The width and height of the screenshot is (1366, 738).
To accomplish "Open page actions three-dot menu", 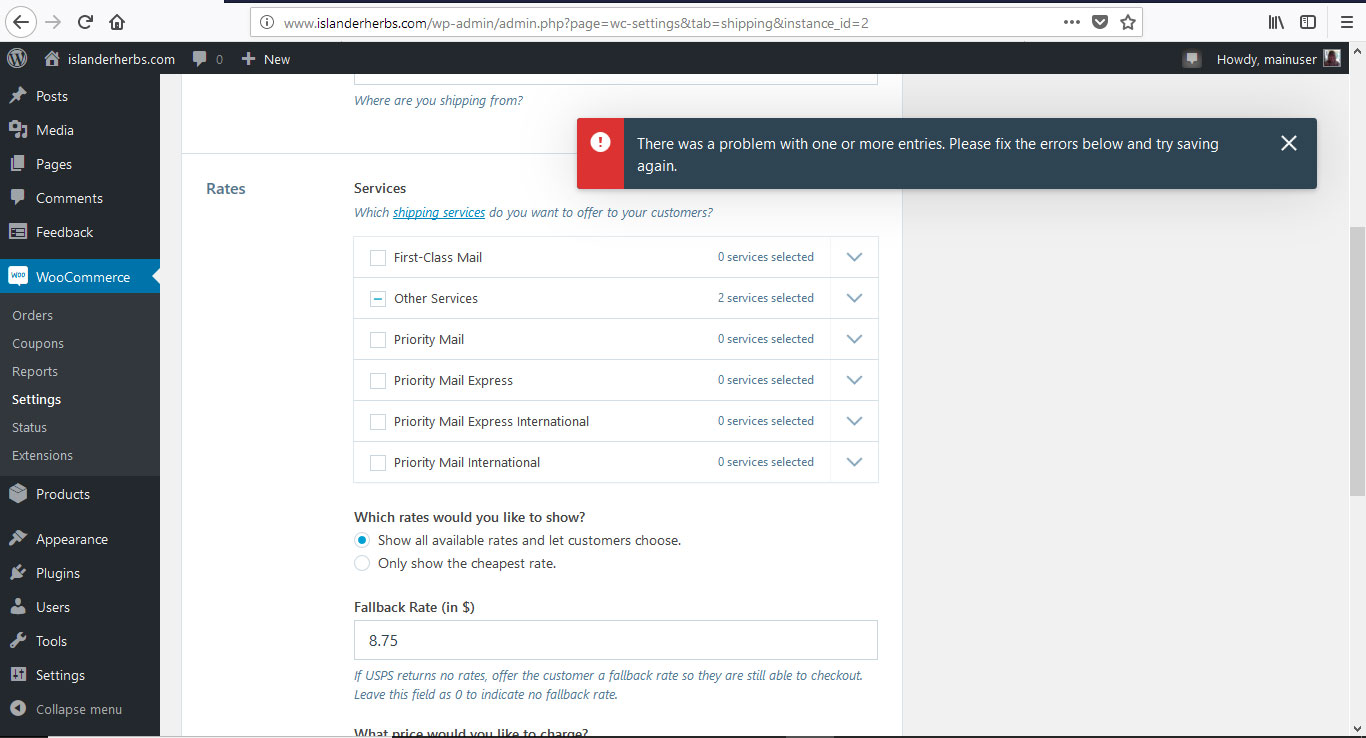I will coord(1071,22).
